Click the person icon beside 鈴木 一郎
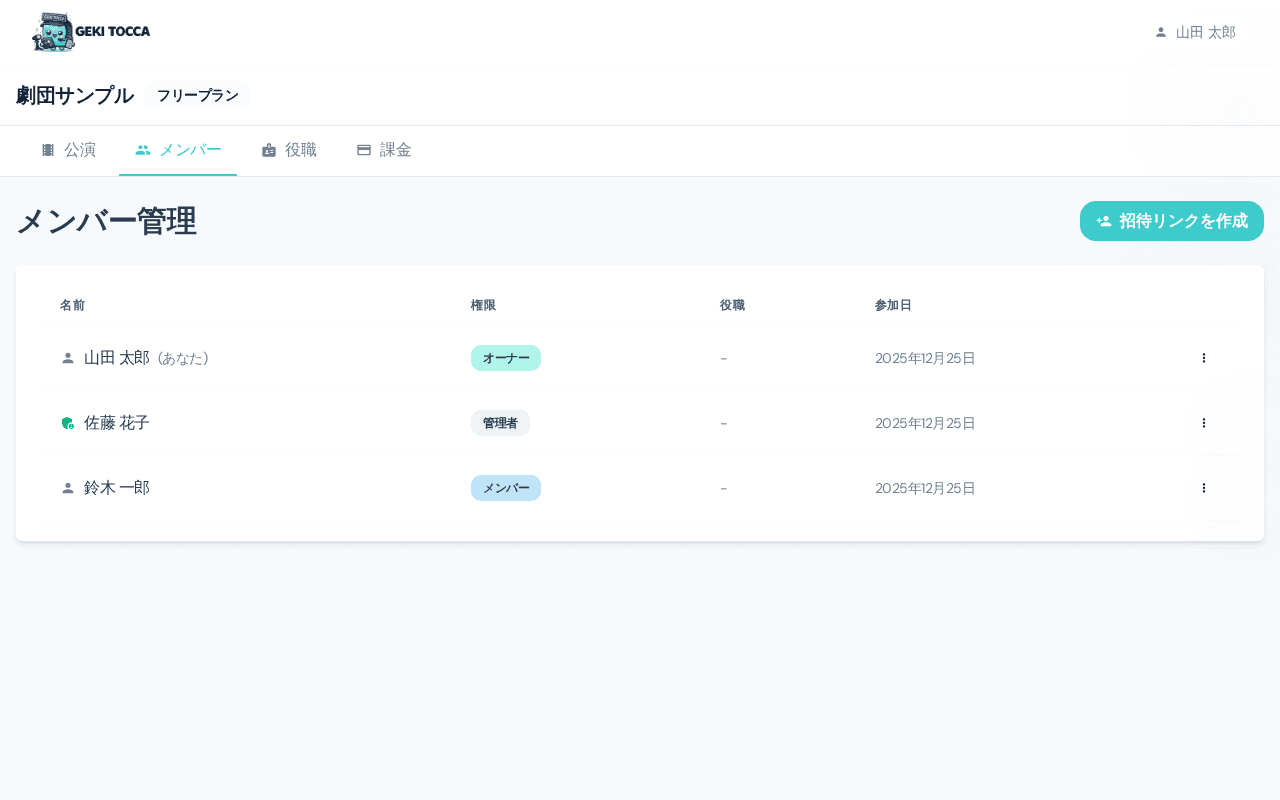The width and height of the screenshot is (1280, 800). (68, 488)
